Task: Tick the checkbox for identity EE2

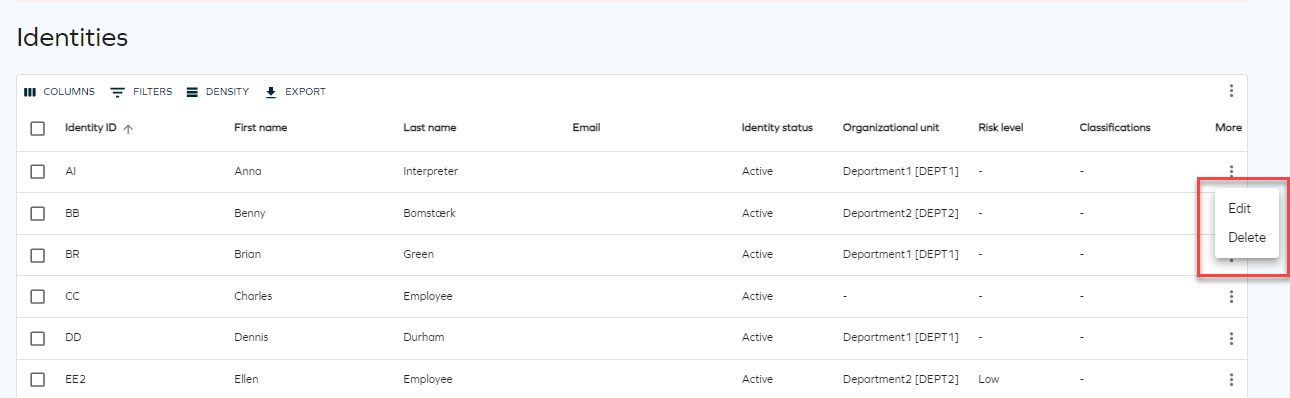Action: pyautogui.click(x=38, y=380)
